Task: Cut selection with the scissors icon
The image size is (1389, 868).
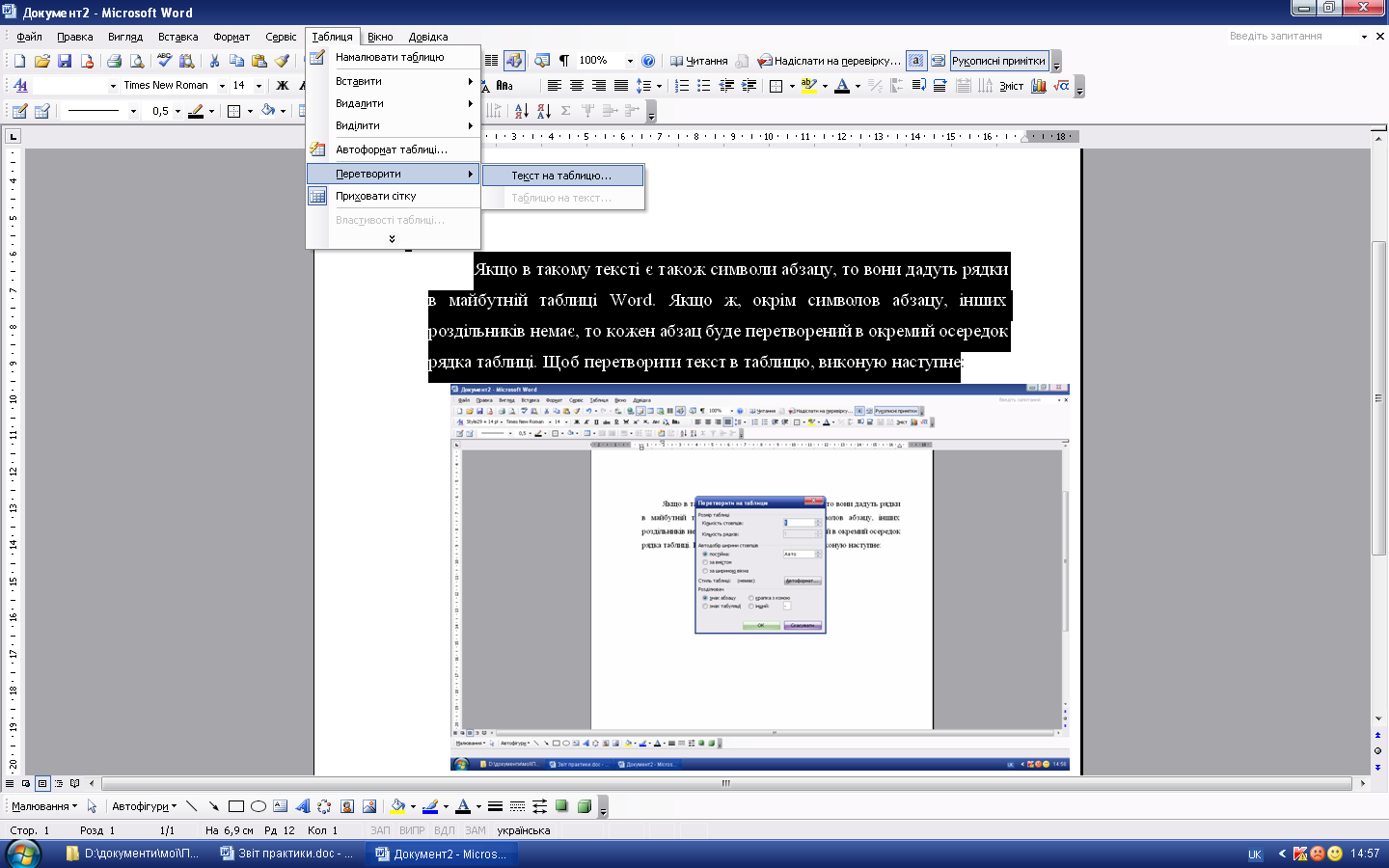Action: [x=214, y=61]
